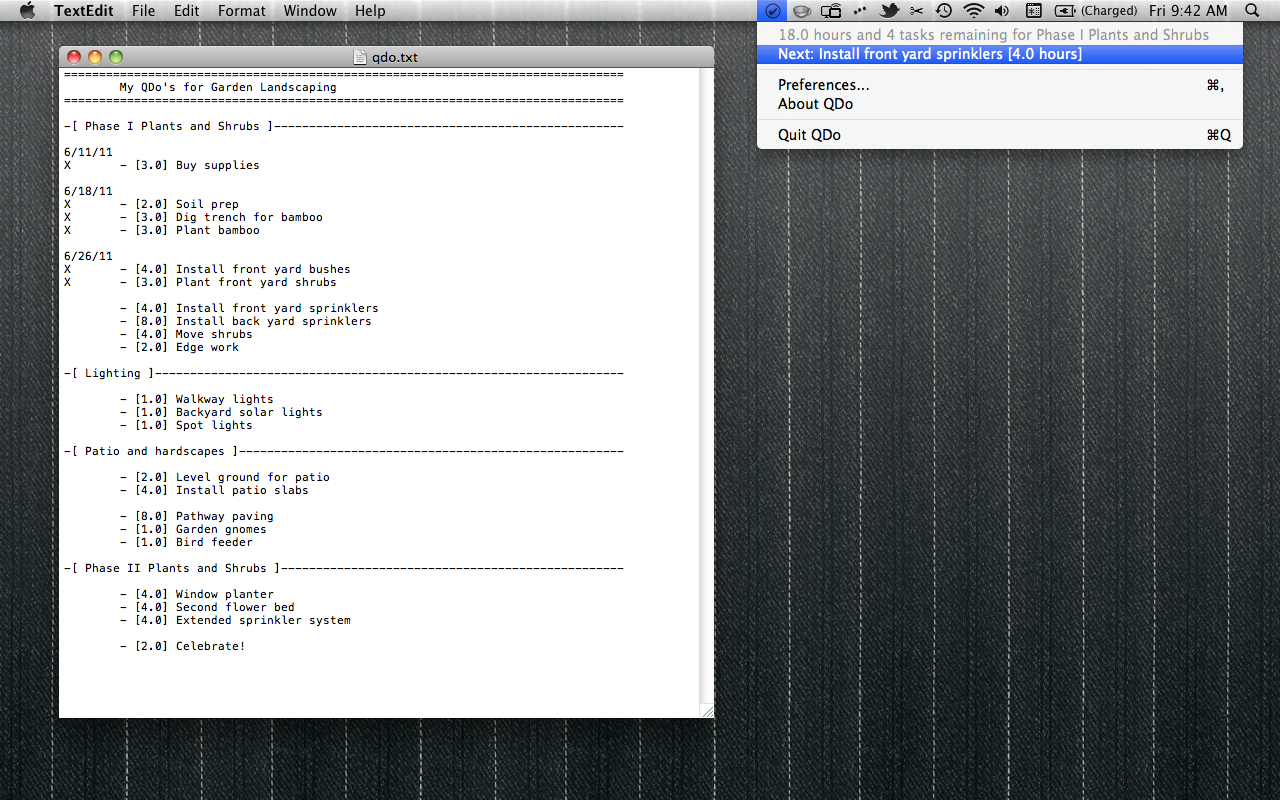Open the Format menu
The height and width of the screenshot is (800, 1280).
(242, 11)
